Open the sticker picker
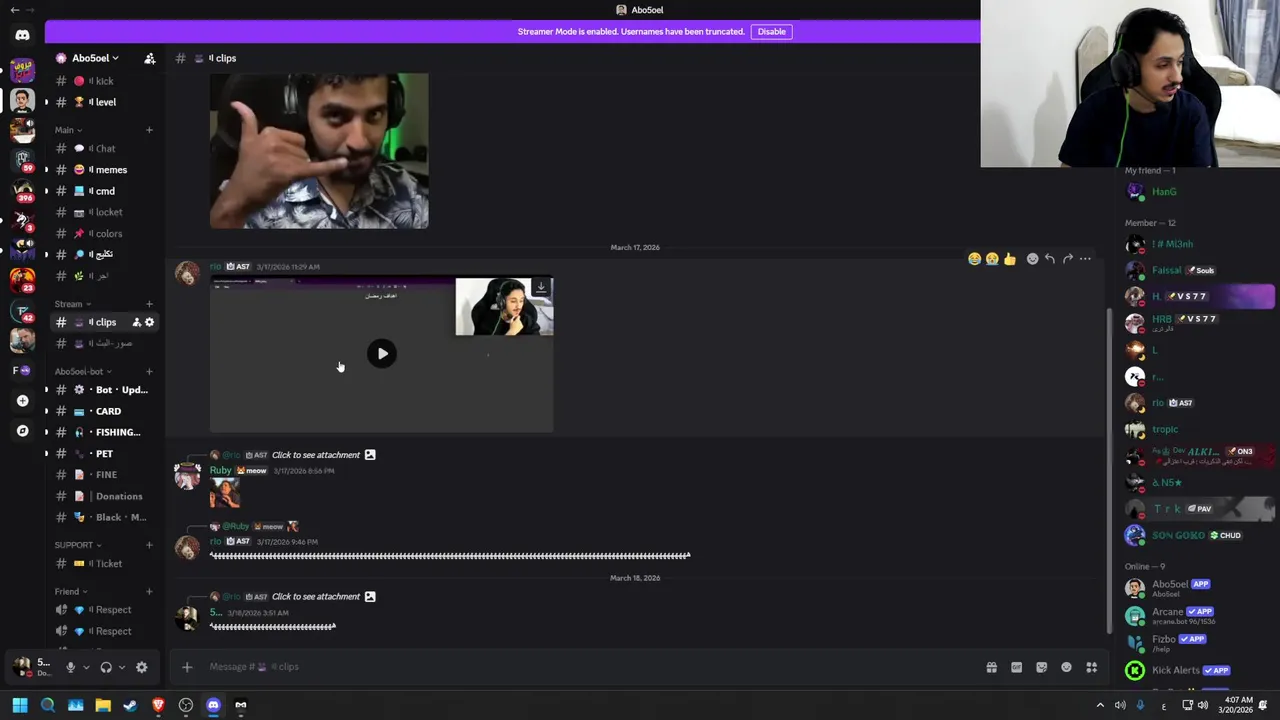Image resolution: width=1280 pixels, height=720 pixels. pos(1041,667)
